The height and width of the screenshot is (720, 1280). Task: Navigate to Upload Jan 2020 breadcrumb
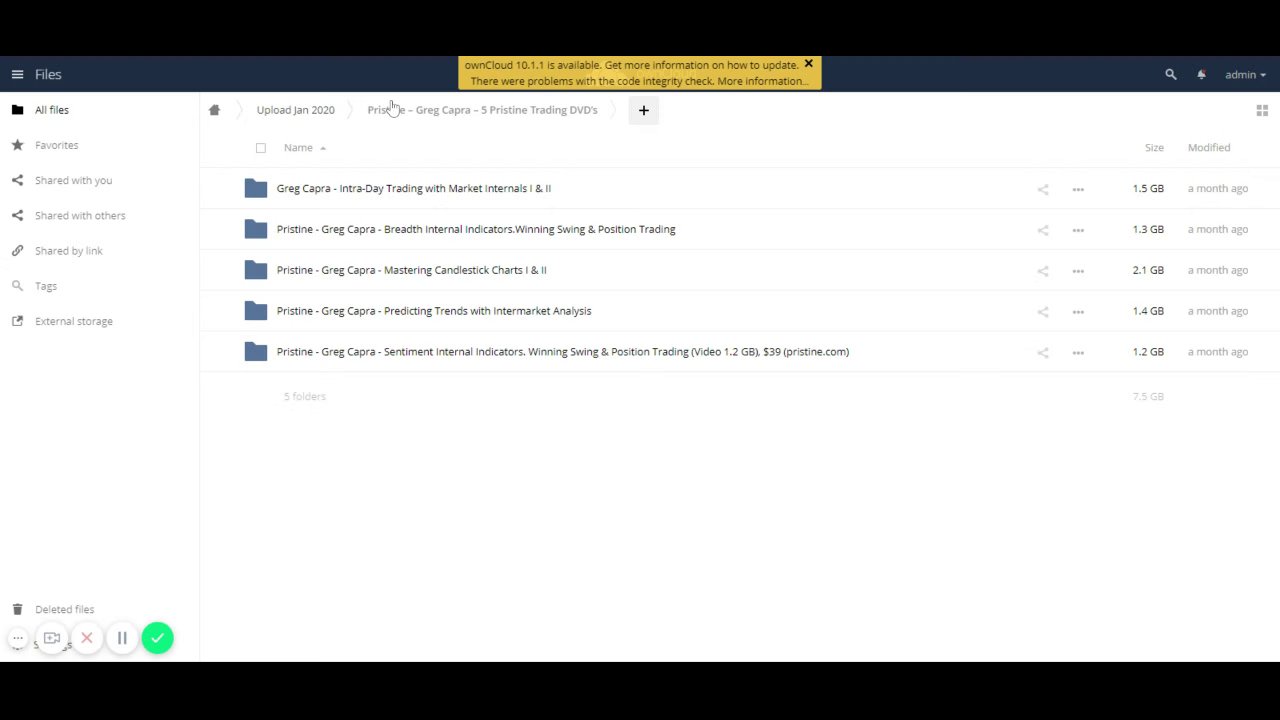click(295, 110)
